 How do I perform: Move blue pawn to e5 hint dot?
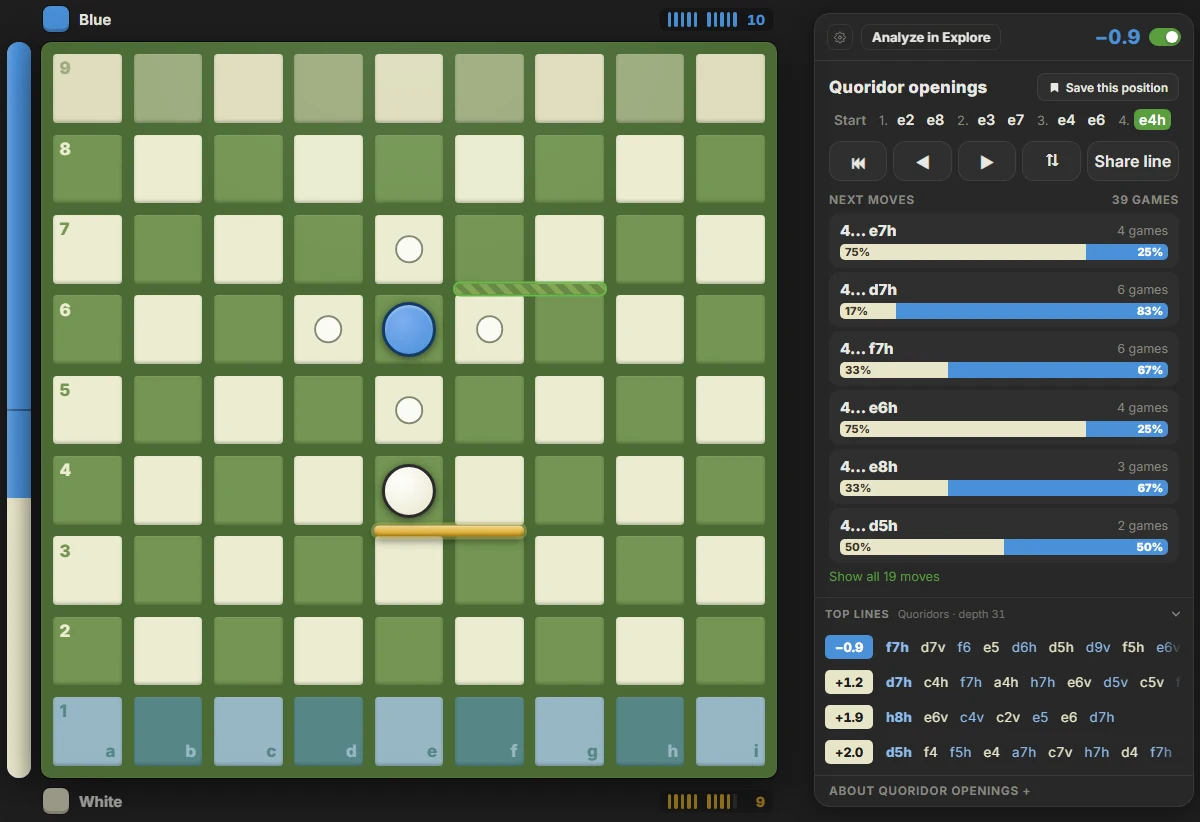(409, 410)
